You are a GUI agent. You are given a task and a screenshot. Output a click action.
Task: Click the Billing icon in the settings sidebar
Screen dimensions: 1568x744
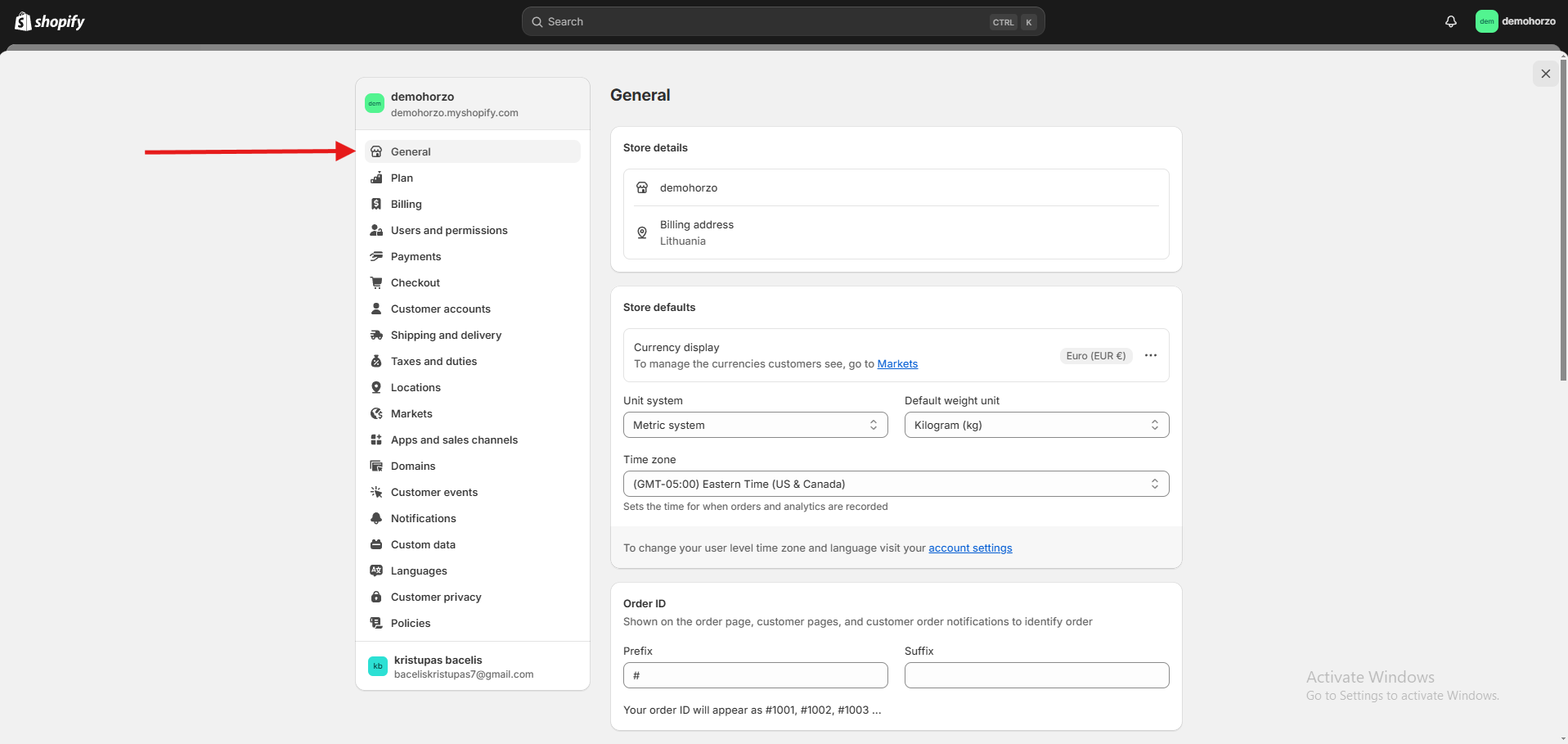(x=376, y=204)
